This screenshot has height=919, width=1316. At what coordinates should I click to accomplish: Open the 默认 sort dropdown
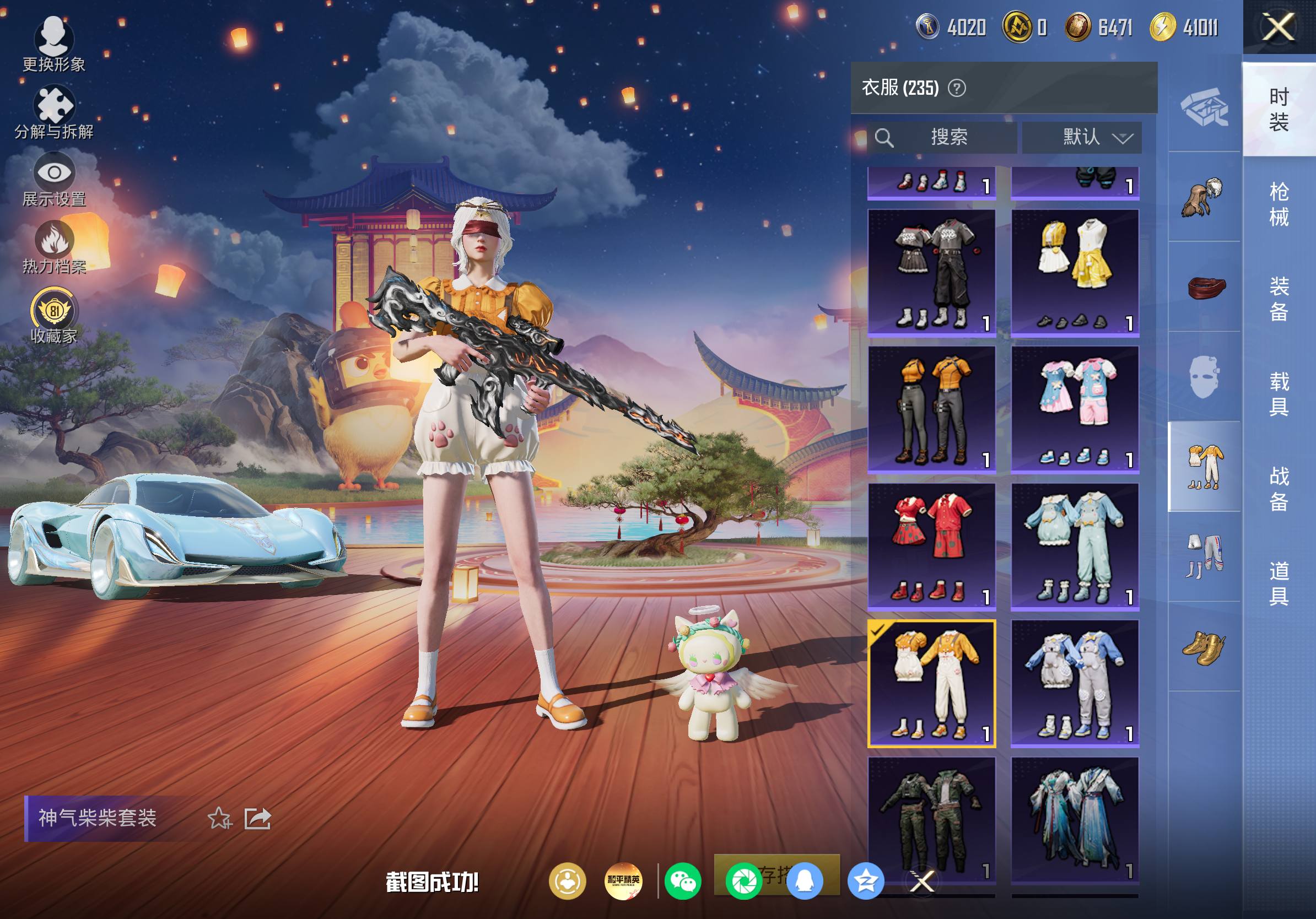[x=1082, y=138]
